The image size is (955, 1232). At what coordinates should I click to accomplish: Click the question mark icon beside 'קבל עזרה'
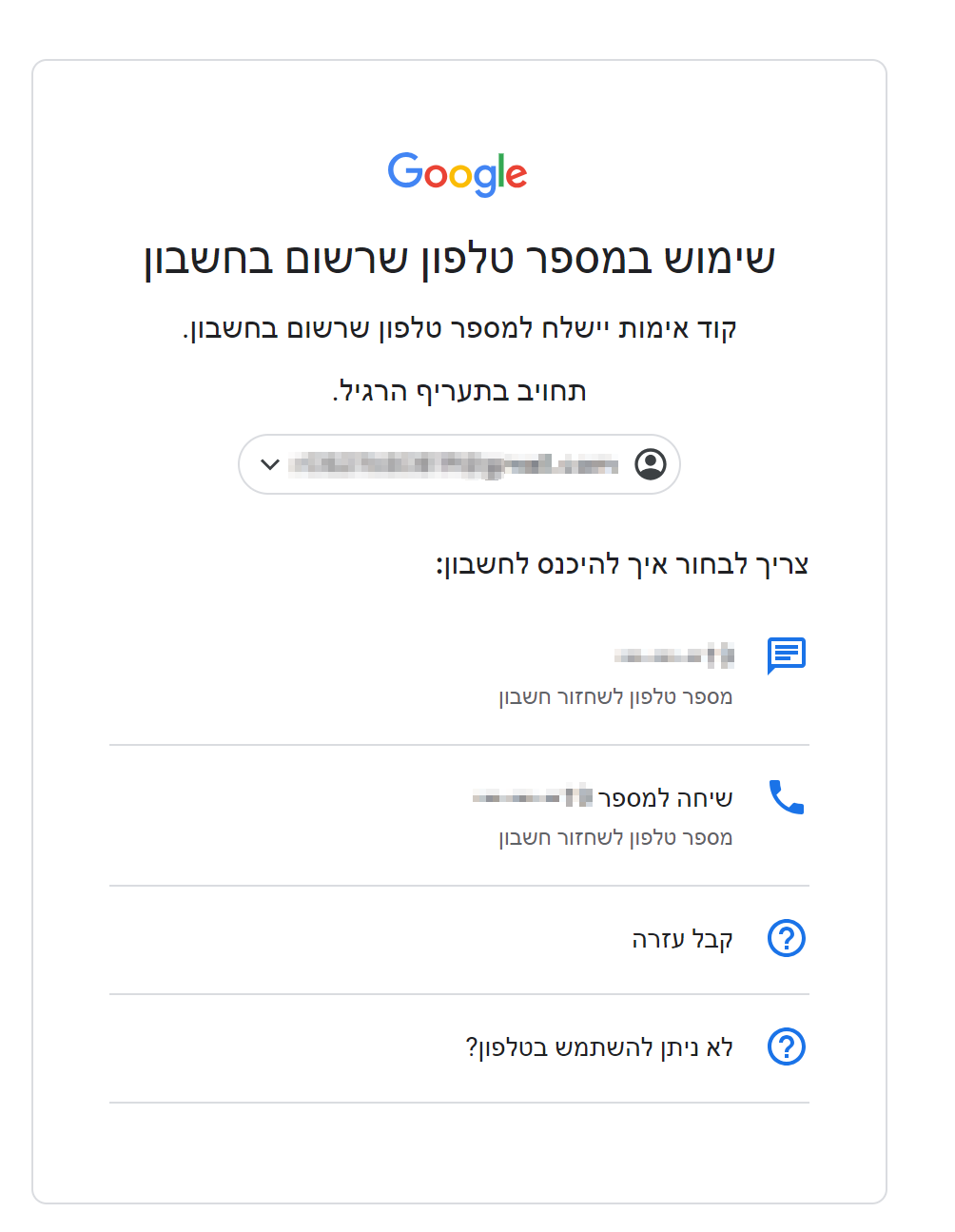click(x=787, y=938)
